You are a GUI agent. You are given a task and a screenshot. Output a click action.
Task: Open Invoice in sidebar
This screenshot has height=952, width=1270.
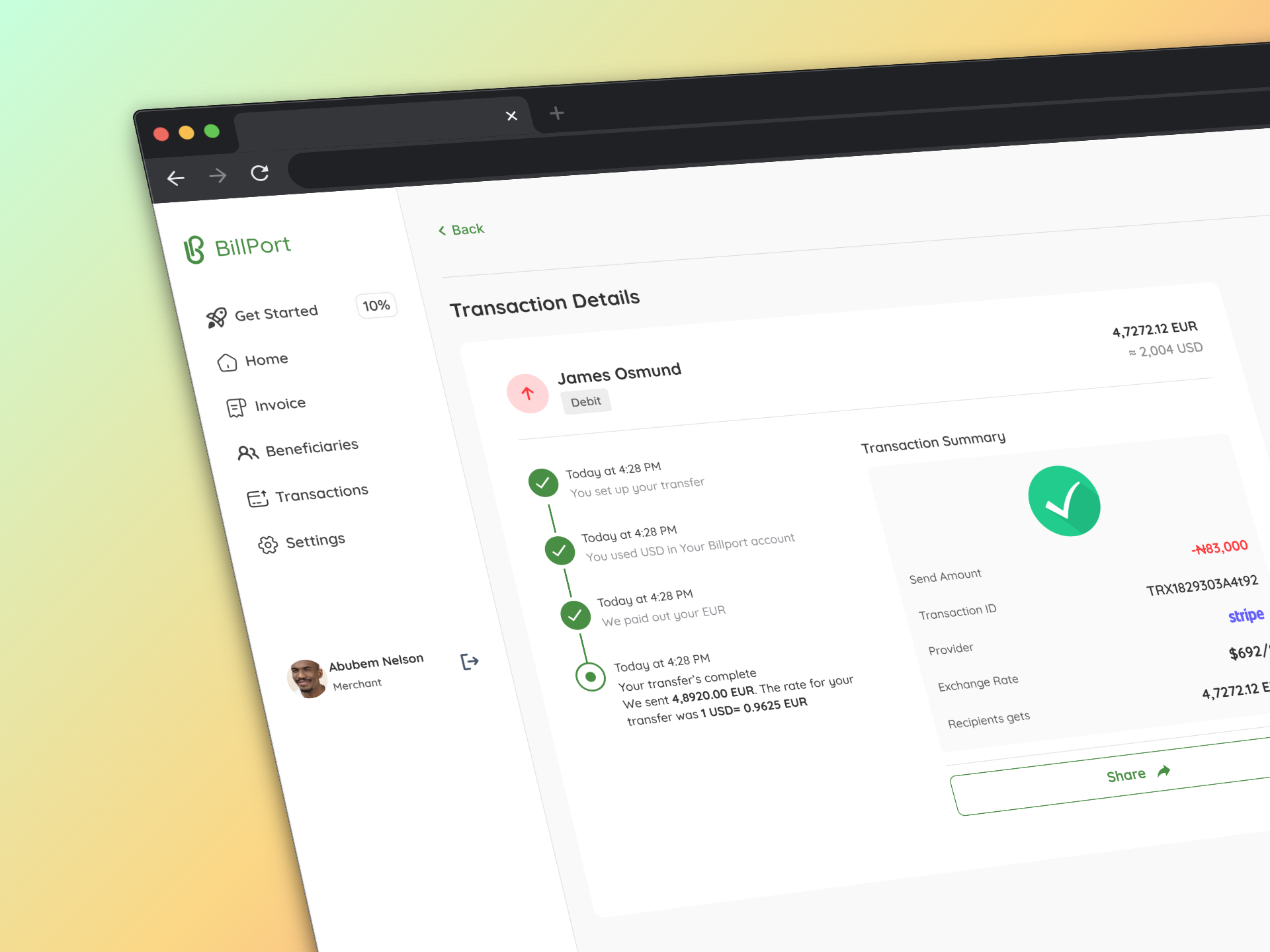280,404
